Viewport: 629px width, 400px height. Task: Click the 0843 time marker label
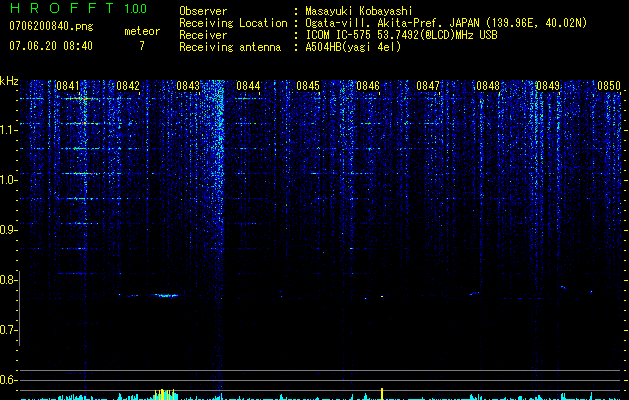188,86
